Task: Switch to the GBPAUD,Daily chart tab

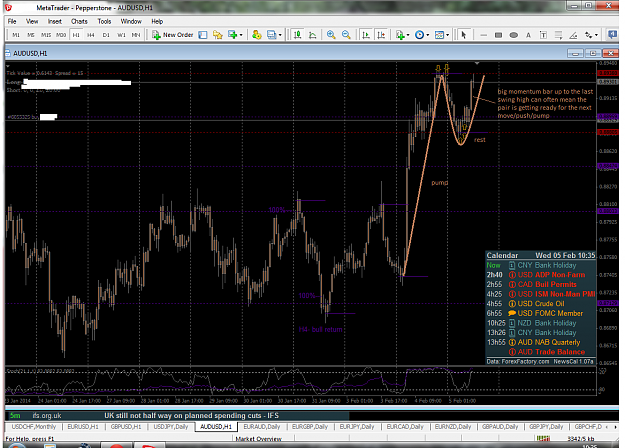Action: point(500,427)
